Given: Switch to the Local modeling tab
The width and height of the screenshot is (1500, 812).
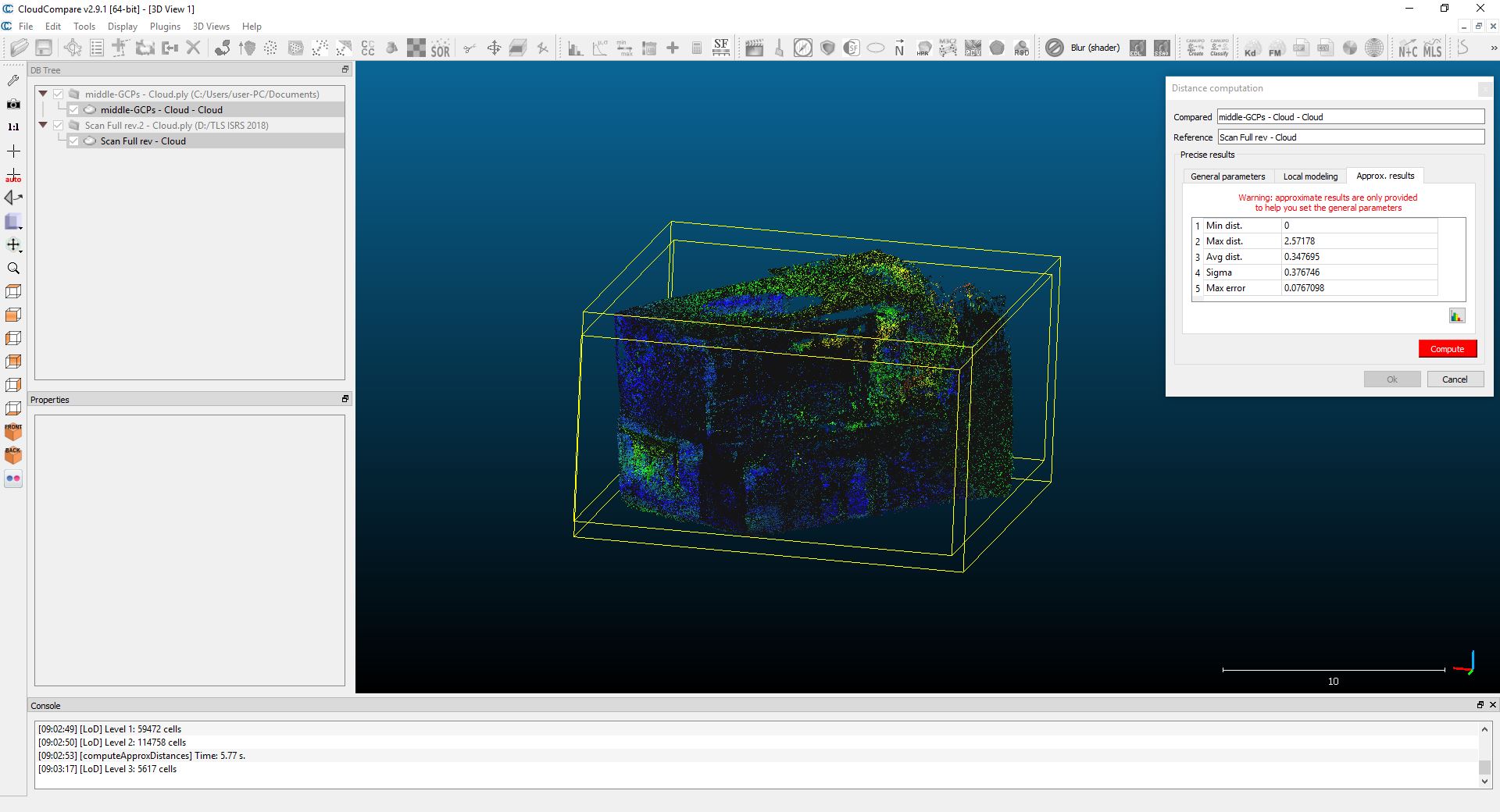Looking at the screenshot, I should coord(1310,176).
